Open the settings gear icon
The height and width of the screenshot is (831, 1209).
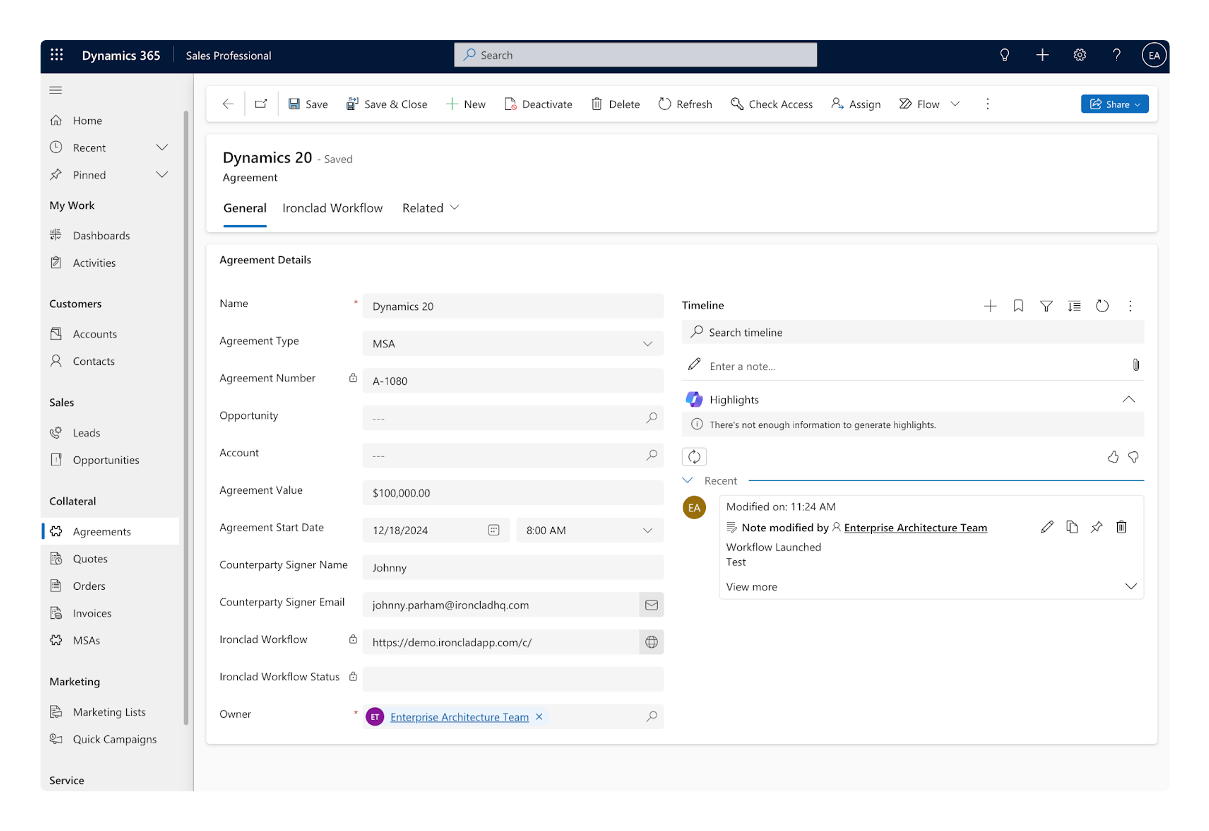1080,55
